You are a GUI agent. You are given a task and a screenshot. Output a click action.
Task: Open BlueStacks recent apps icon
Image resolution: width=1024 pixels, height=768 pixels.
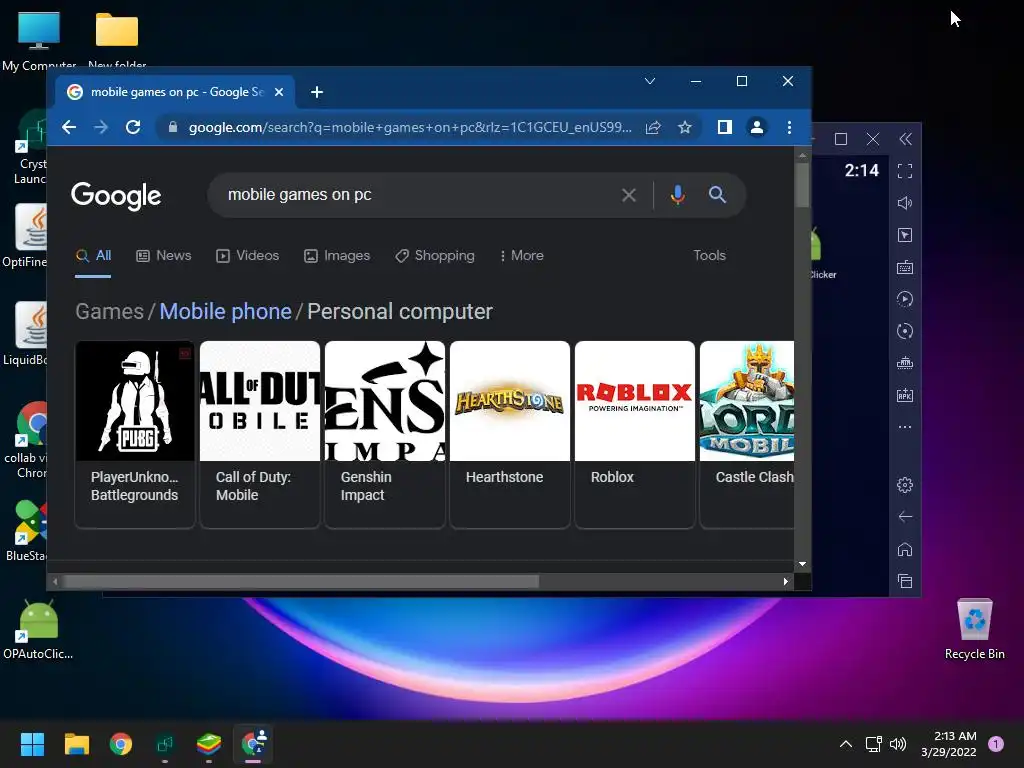pyautogui.click(x=905, y=581)
